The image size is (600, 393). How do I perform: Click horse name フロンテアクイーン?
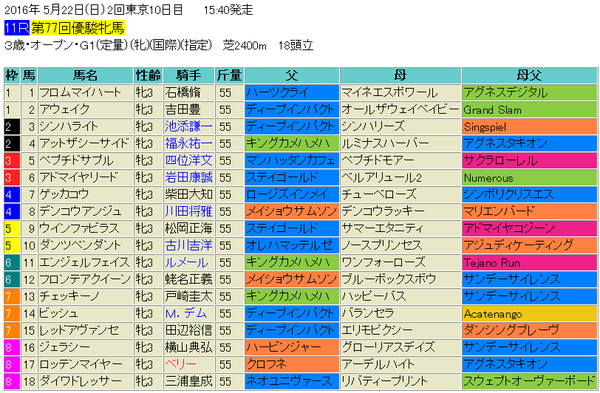pyautogui.click(x=85, y=279)
